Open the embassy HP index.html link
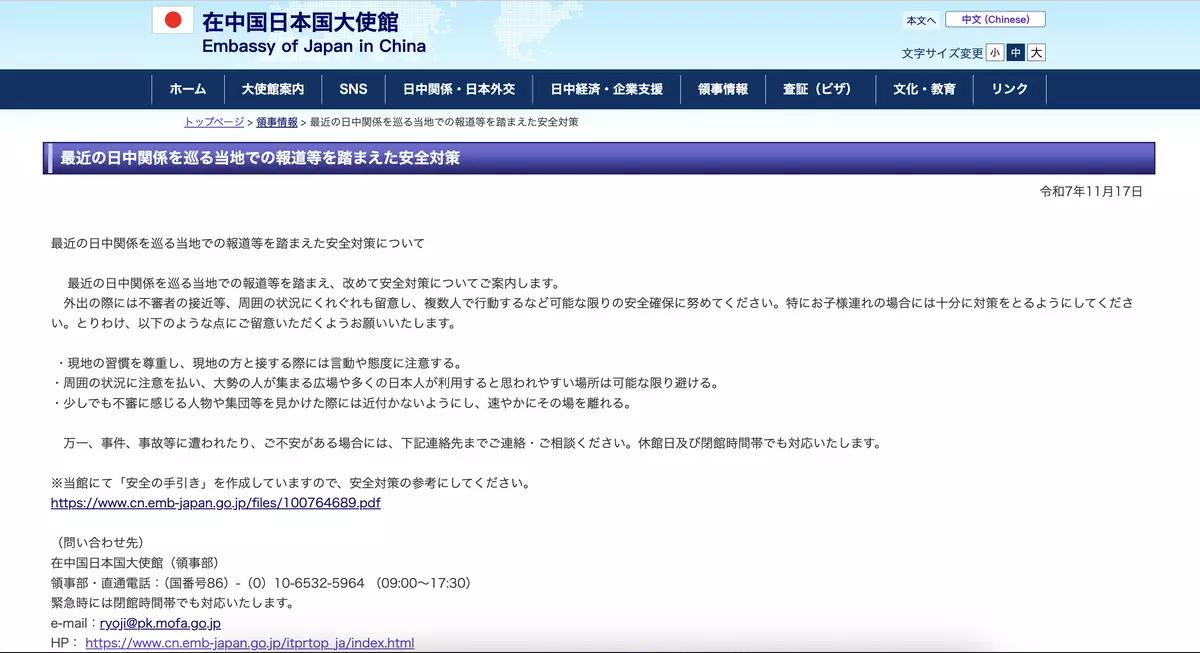The width and height of the screenshot is (1200, 653). point(250,643)
